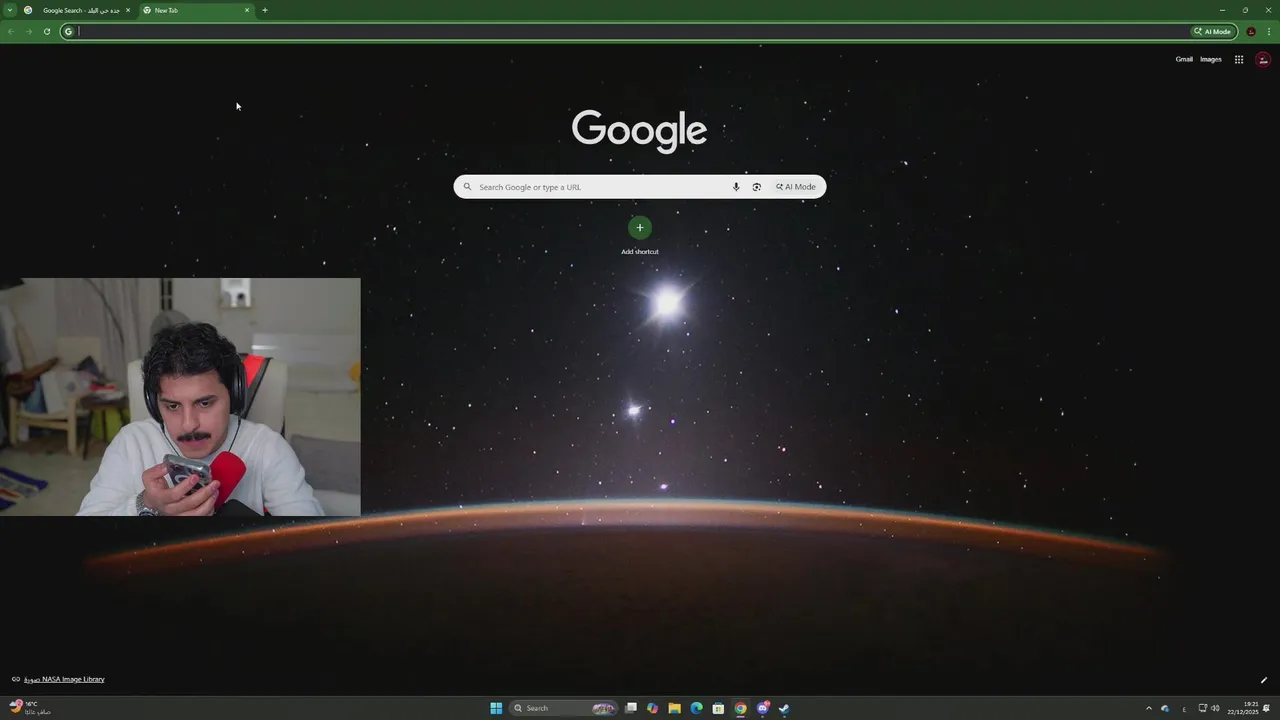Launch Microsoft Edge from taskbar

tap(697, 708)
